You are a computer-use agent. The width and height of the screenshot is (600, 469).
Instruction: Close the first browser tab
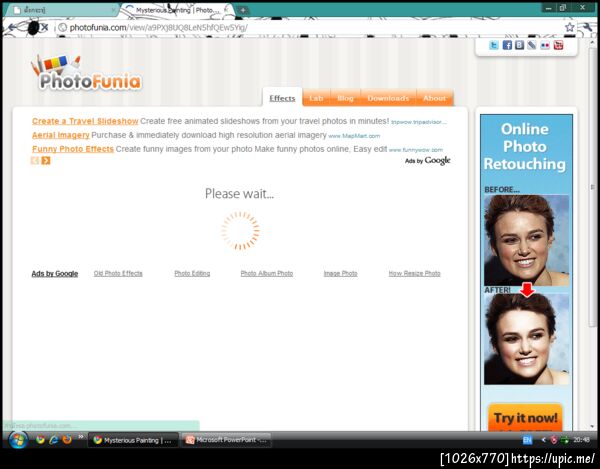[113, 10]
